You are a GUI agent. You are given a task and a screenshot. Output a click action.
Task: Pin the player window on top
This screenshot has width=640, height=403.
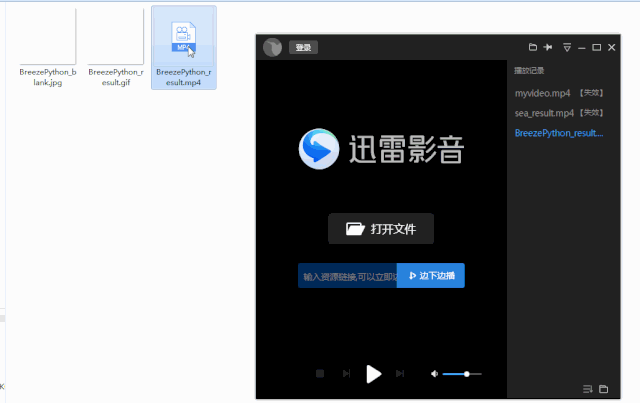point(548,47)
